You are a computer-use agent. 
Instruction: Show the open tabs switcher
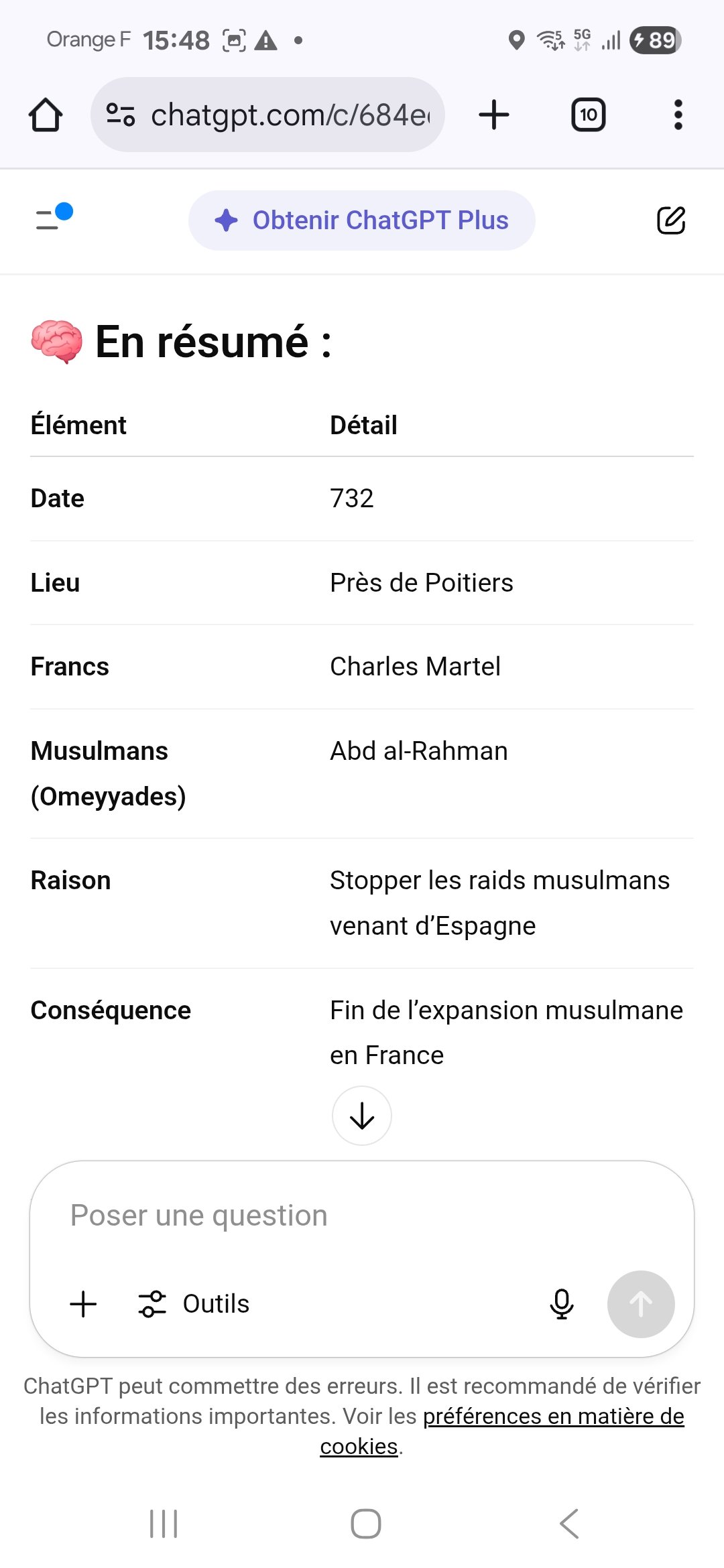(588, 115)
